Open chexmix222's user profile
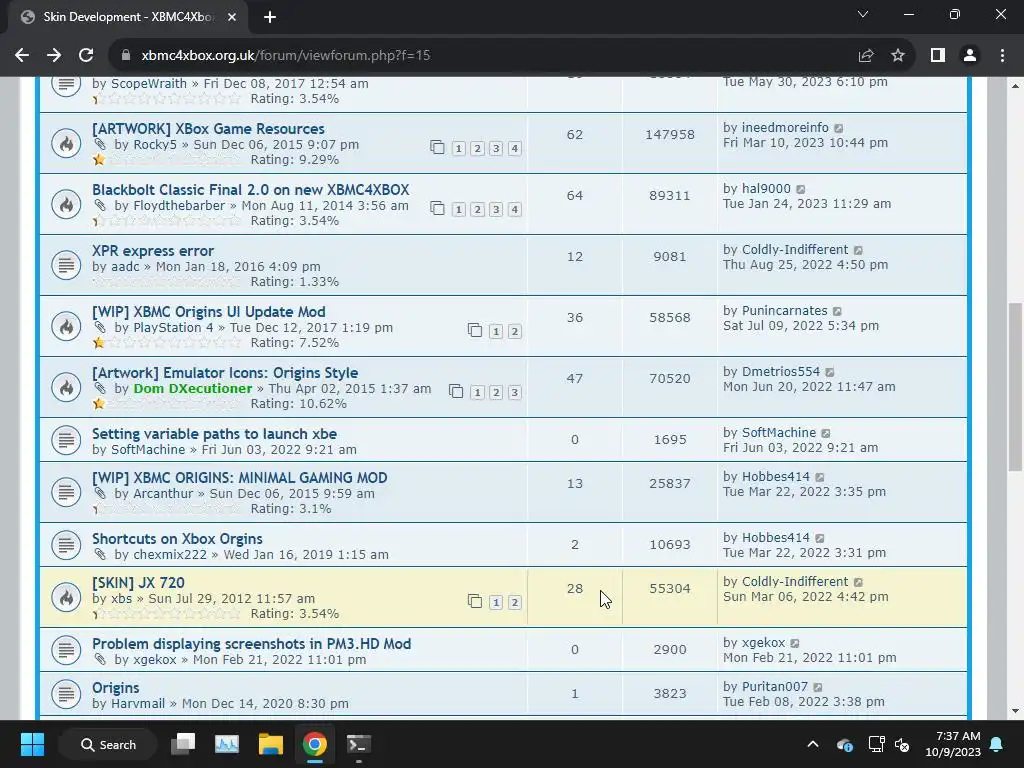 click(x=170, y=554)
